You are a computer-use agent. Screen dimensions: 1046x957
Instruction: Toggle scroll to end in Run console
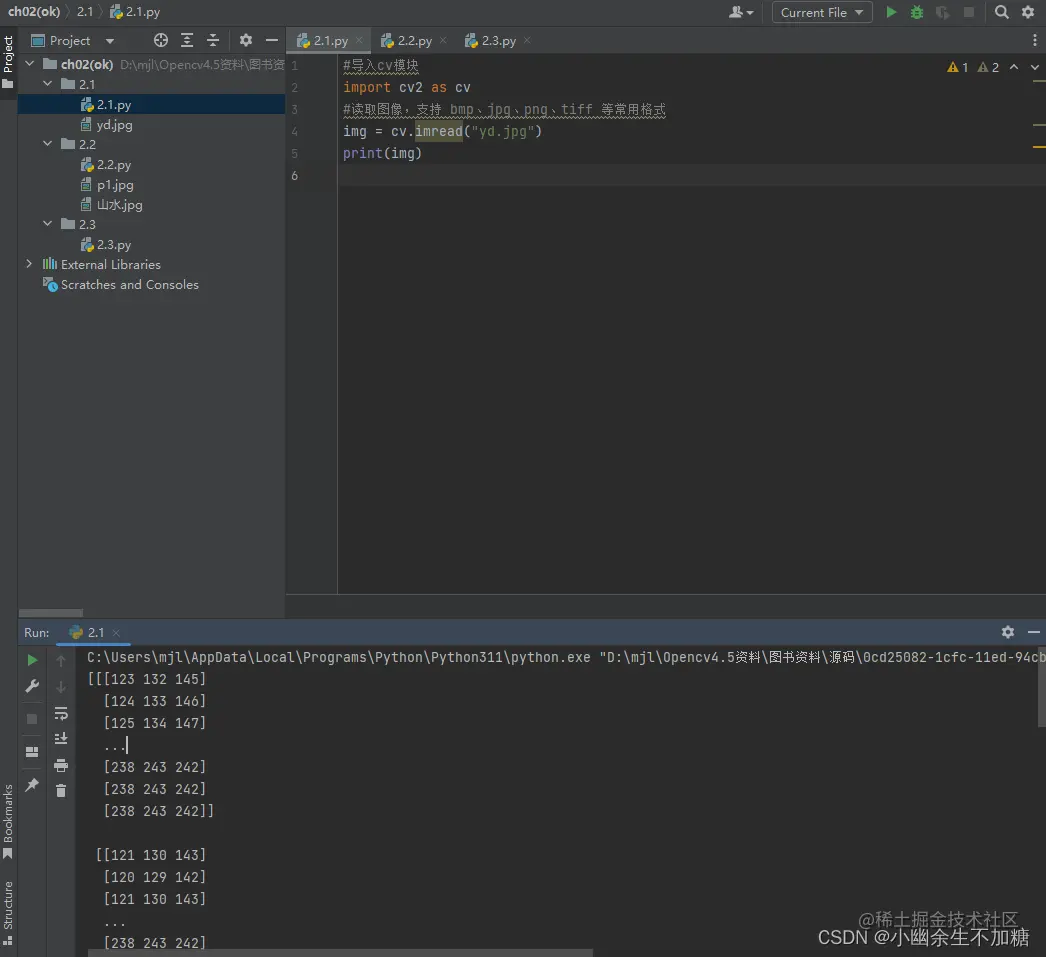61,739
